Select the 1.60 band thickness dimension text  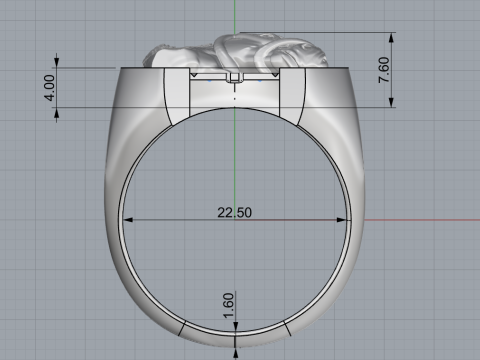click(229, 306)
